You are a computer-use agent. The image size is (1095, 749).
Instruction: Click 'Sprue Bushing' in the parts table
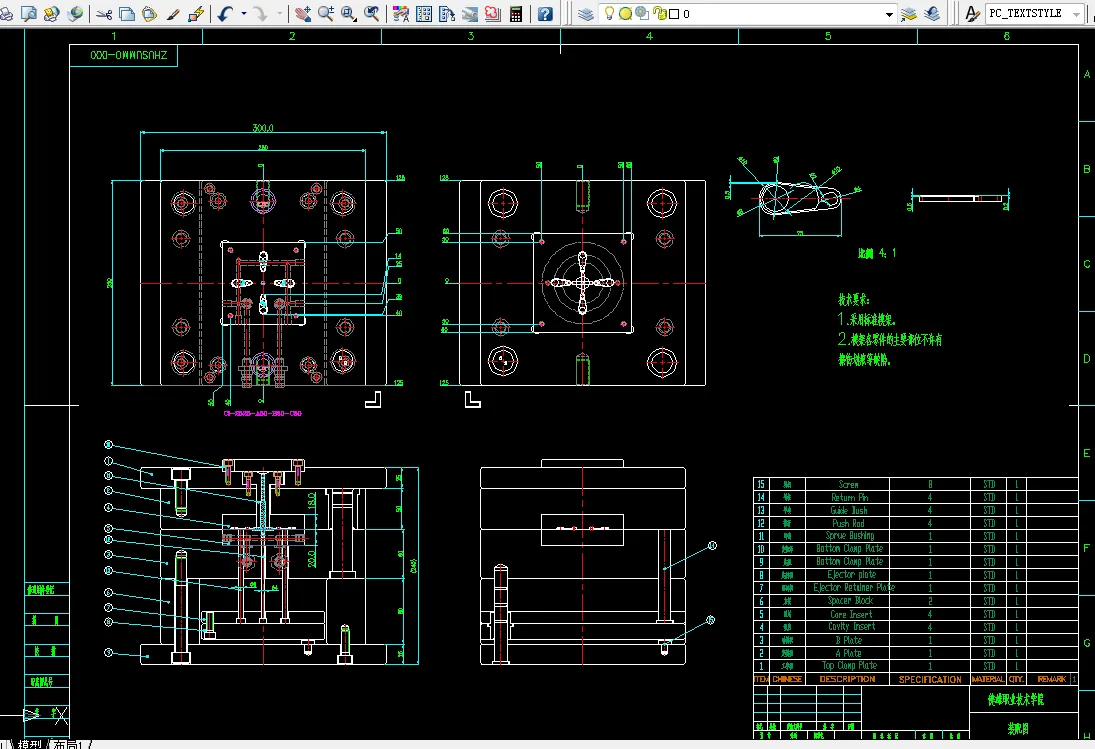849,535
